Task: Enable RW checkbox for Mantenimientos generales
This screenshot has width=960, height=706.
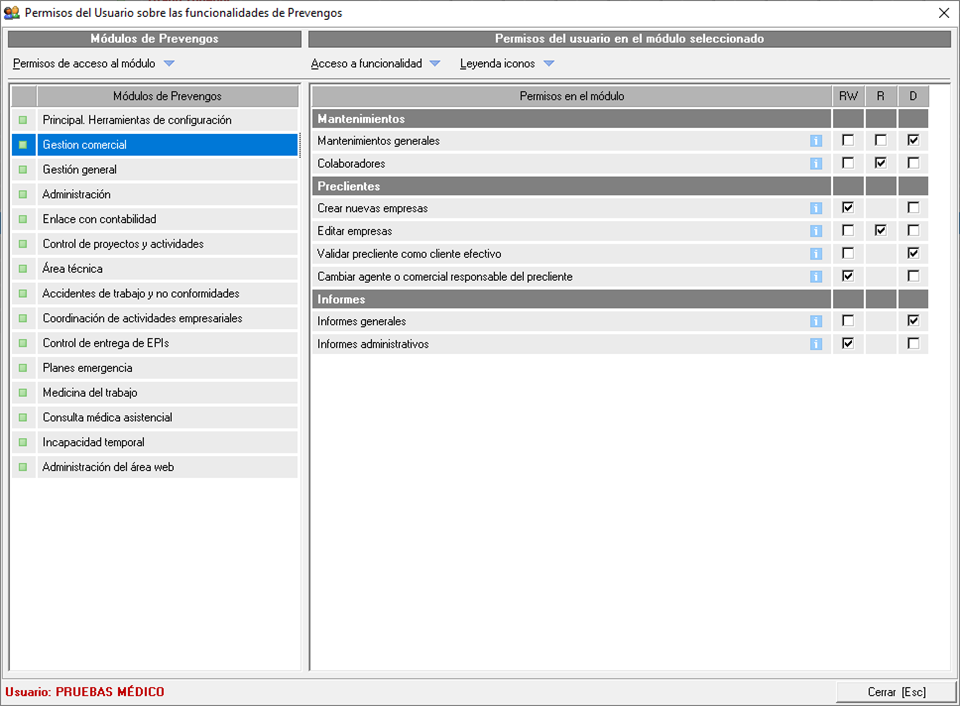Action: click(848, 140)
